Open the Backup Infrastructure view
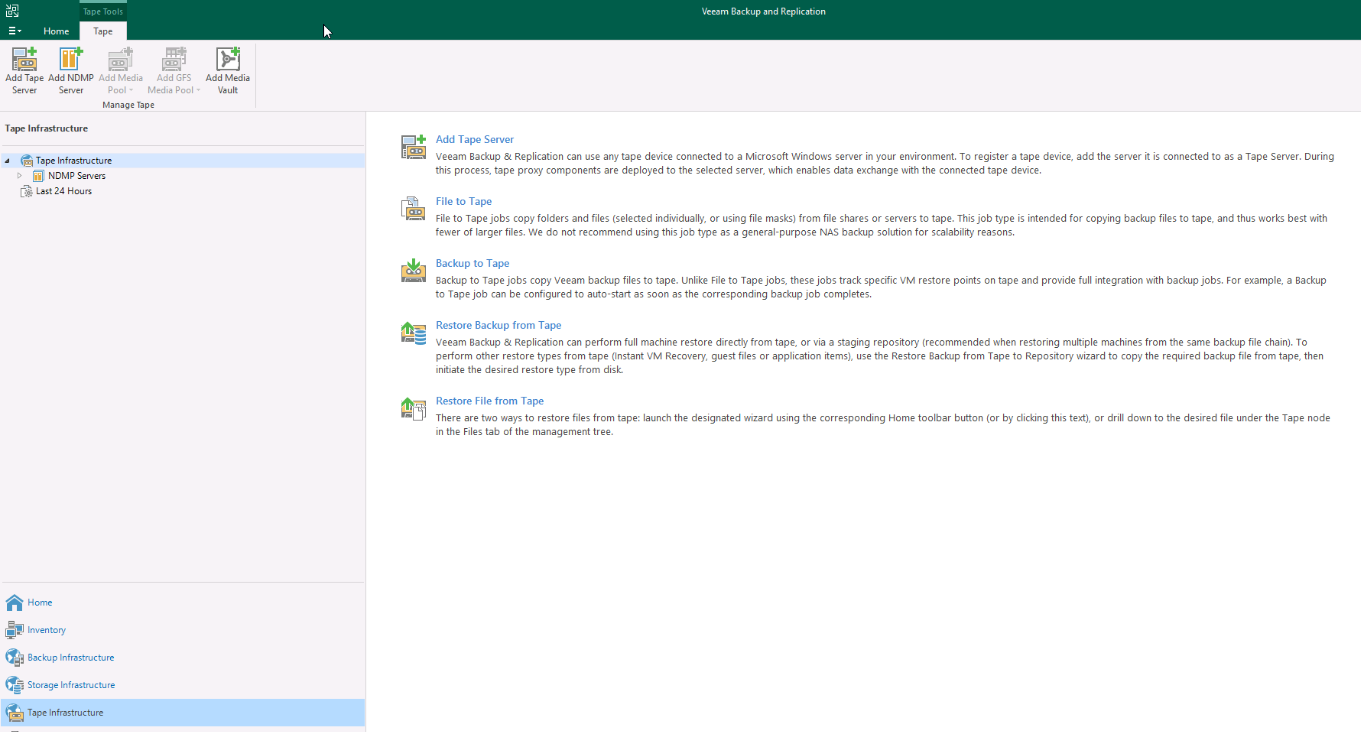This screenshot has height=732, width=1361. [70, 658]
